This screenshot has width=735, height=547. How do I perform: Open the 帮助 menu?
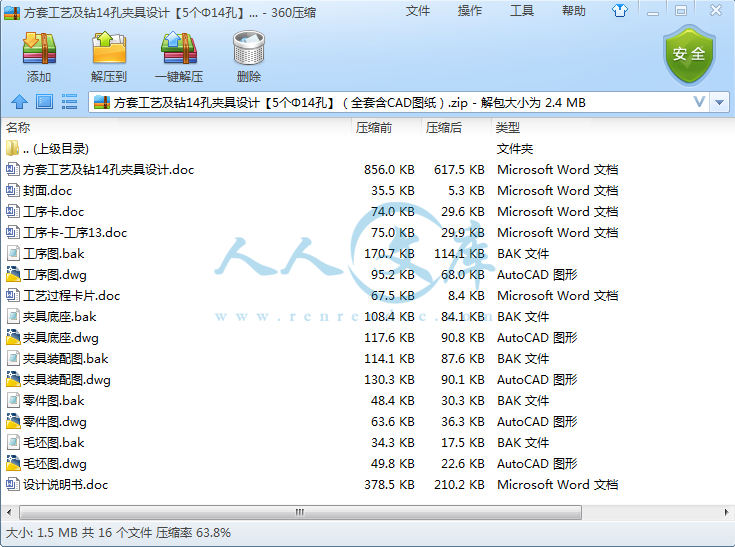coord(574,11)
